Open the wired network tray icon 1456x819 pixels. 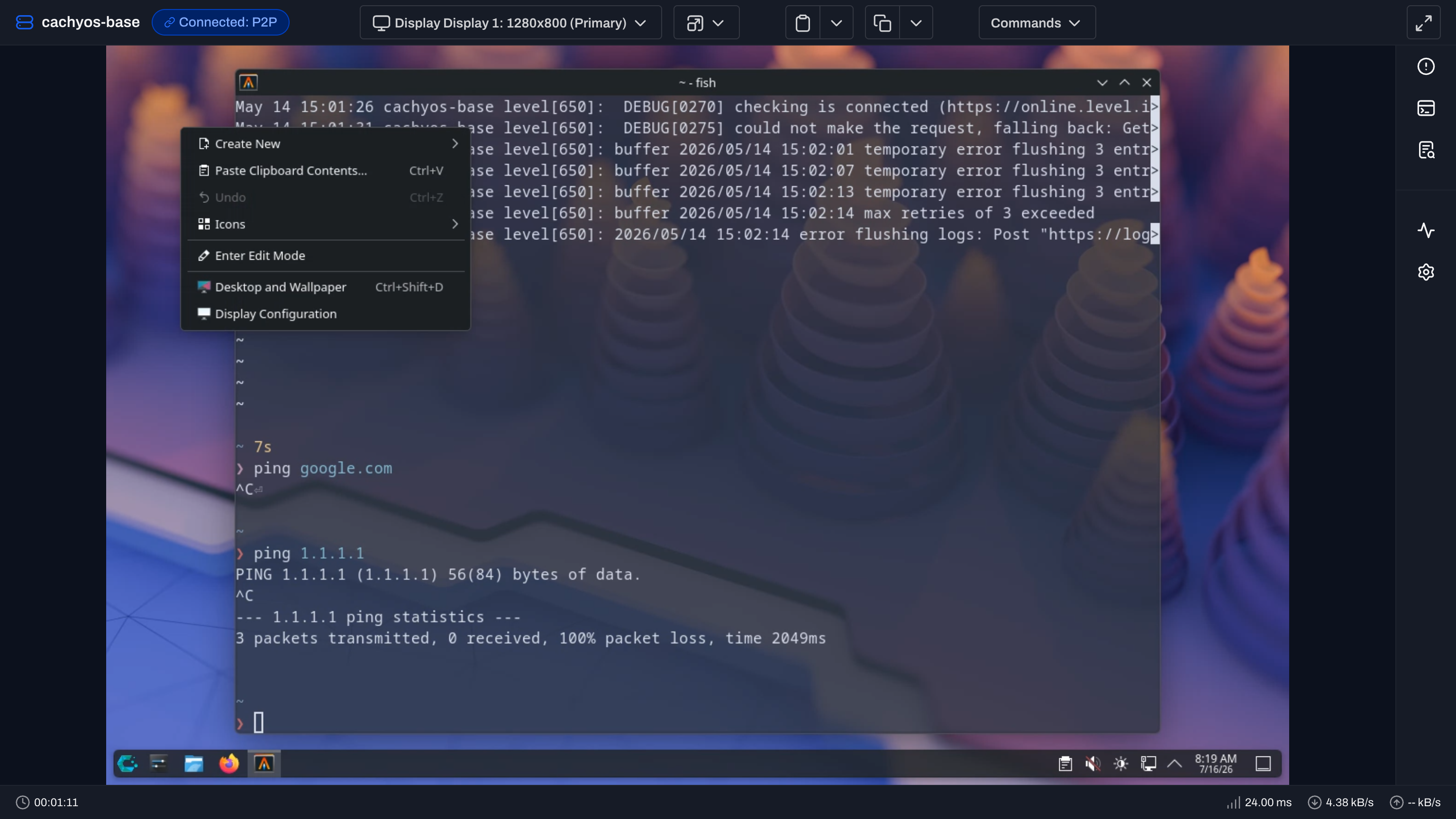(x=1148, y=764)
